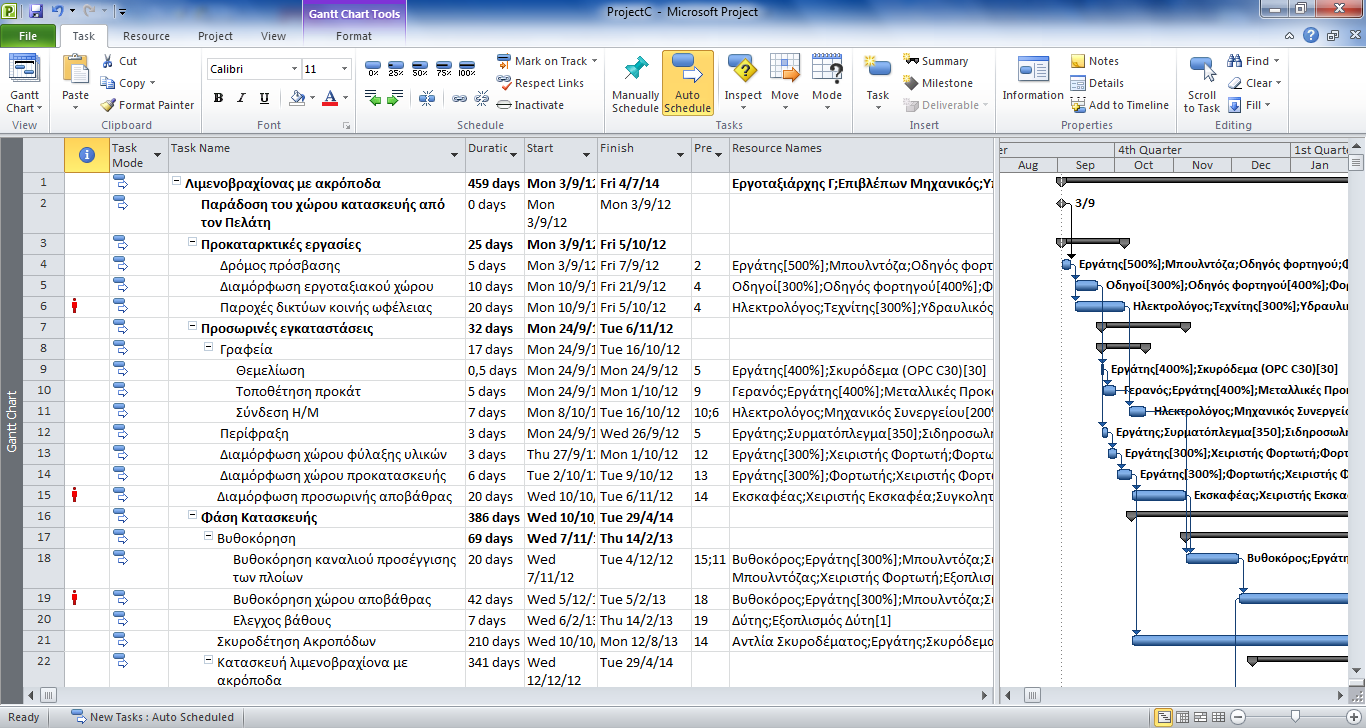Select row 15 Διαμόρφωση προσωρινής αποβάθρας task name
This screenshot has height=728, width=1366.
pyautogui.click(x=334, y=496)
